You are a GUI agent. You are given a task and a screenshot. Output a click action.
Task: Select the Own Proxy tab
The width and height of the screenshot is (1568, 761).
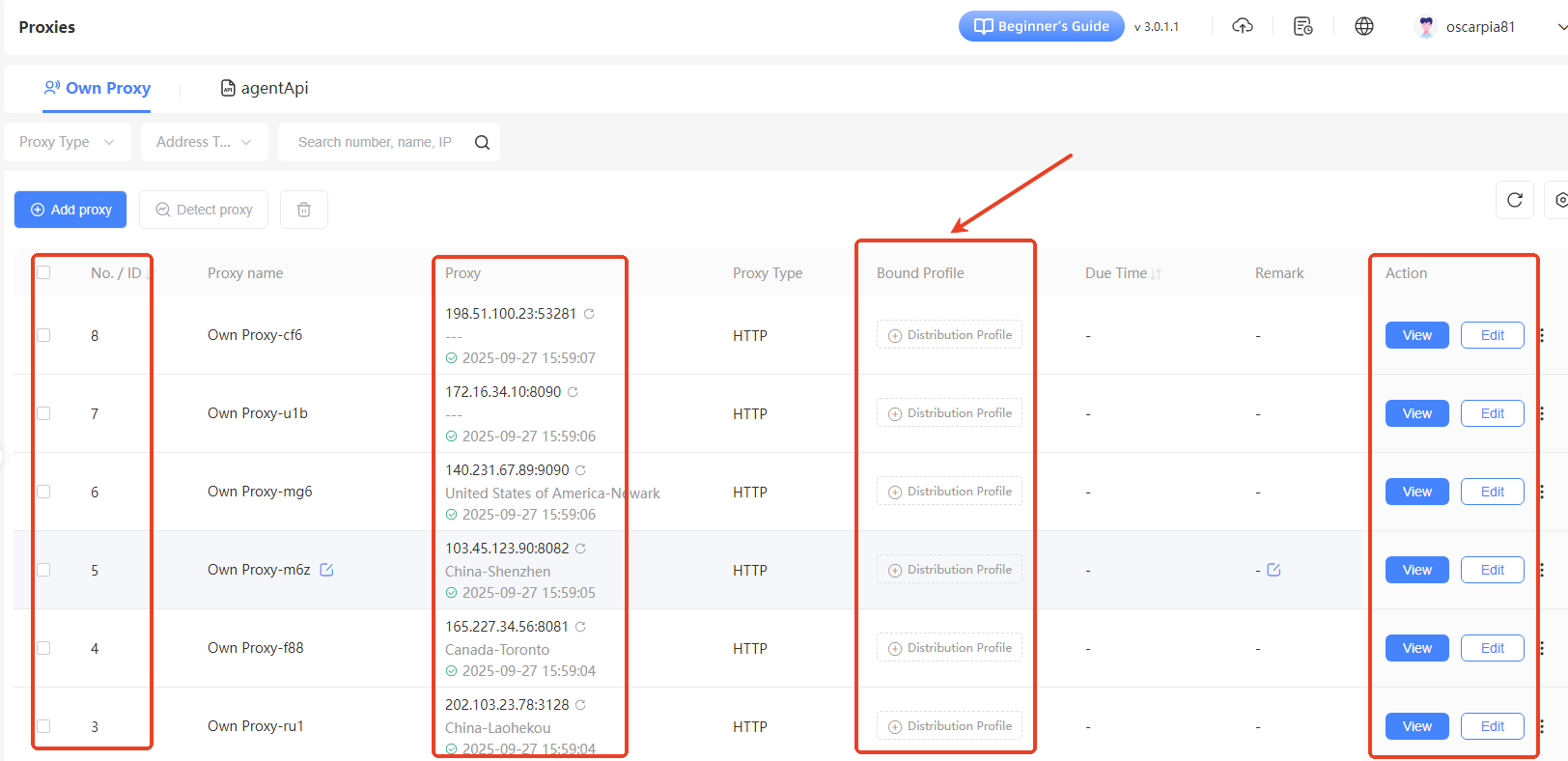point(98,88)
